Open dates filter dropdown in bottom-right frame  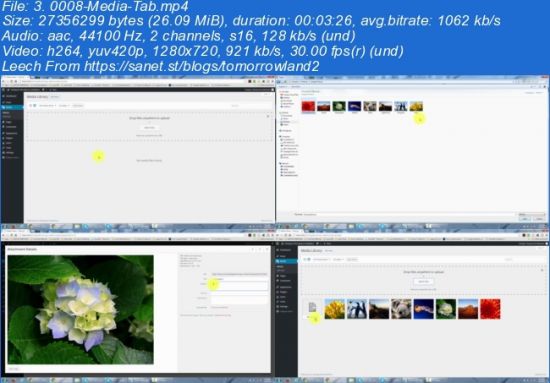pyautogui.click(x=338, y=259)
